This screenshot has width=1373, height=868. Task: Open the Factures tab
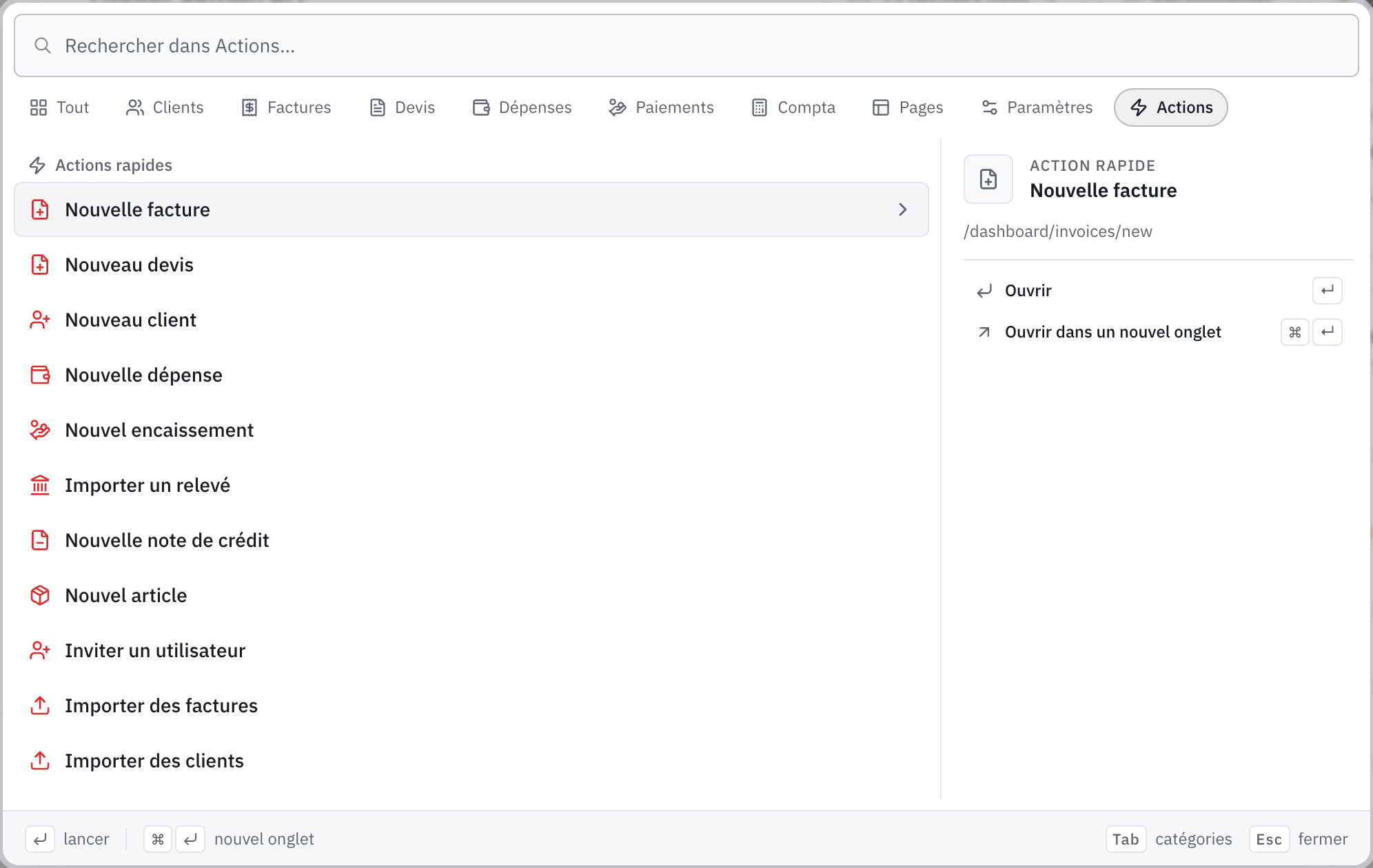(286, 107)
